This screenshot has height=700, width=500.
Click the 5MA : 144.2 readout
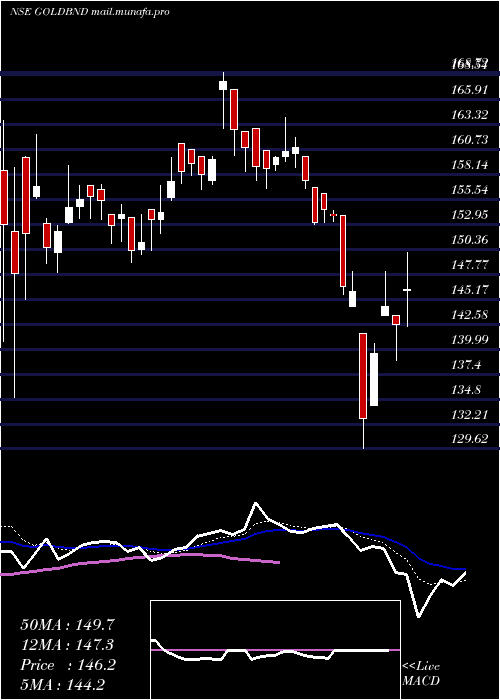(65, 684)
